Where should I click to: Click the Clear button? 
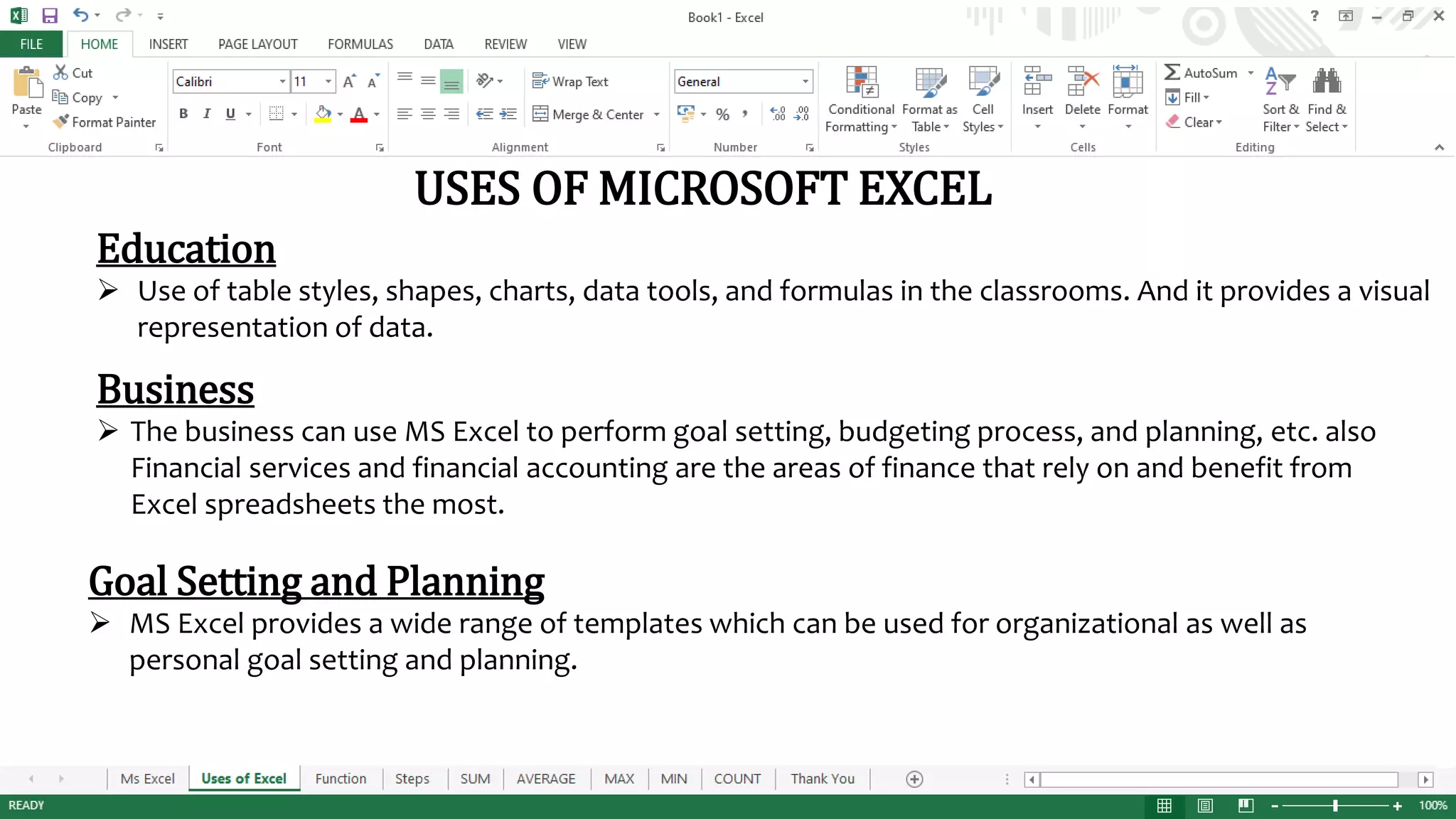[x=1194, y=122]
